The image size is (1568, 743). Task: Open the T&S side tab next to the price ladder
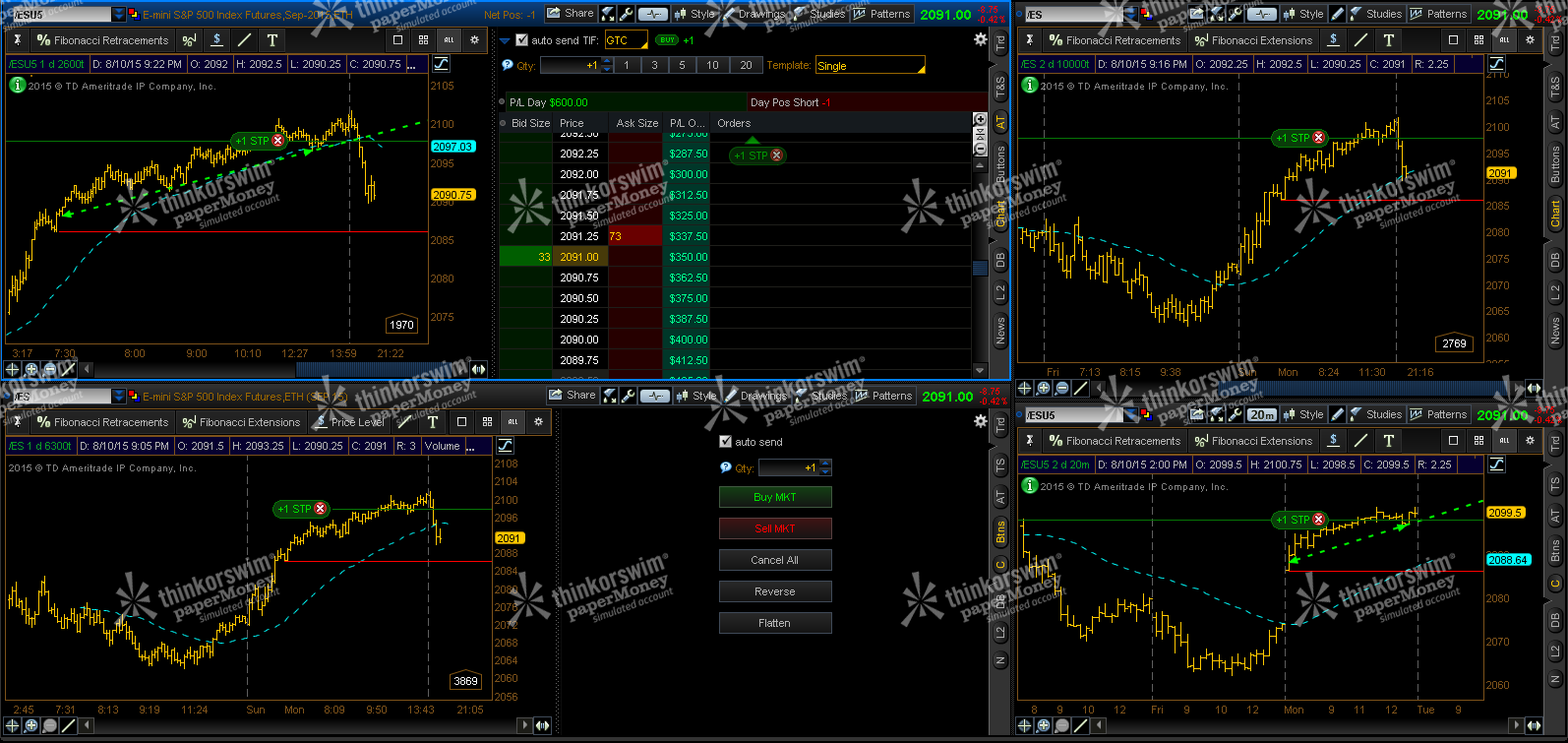[1000, 87]
